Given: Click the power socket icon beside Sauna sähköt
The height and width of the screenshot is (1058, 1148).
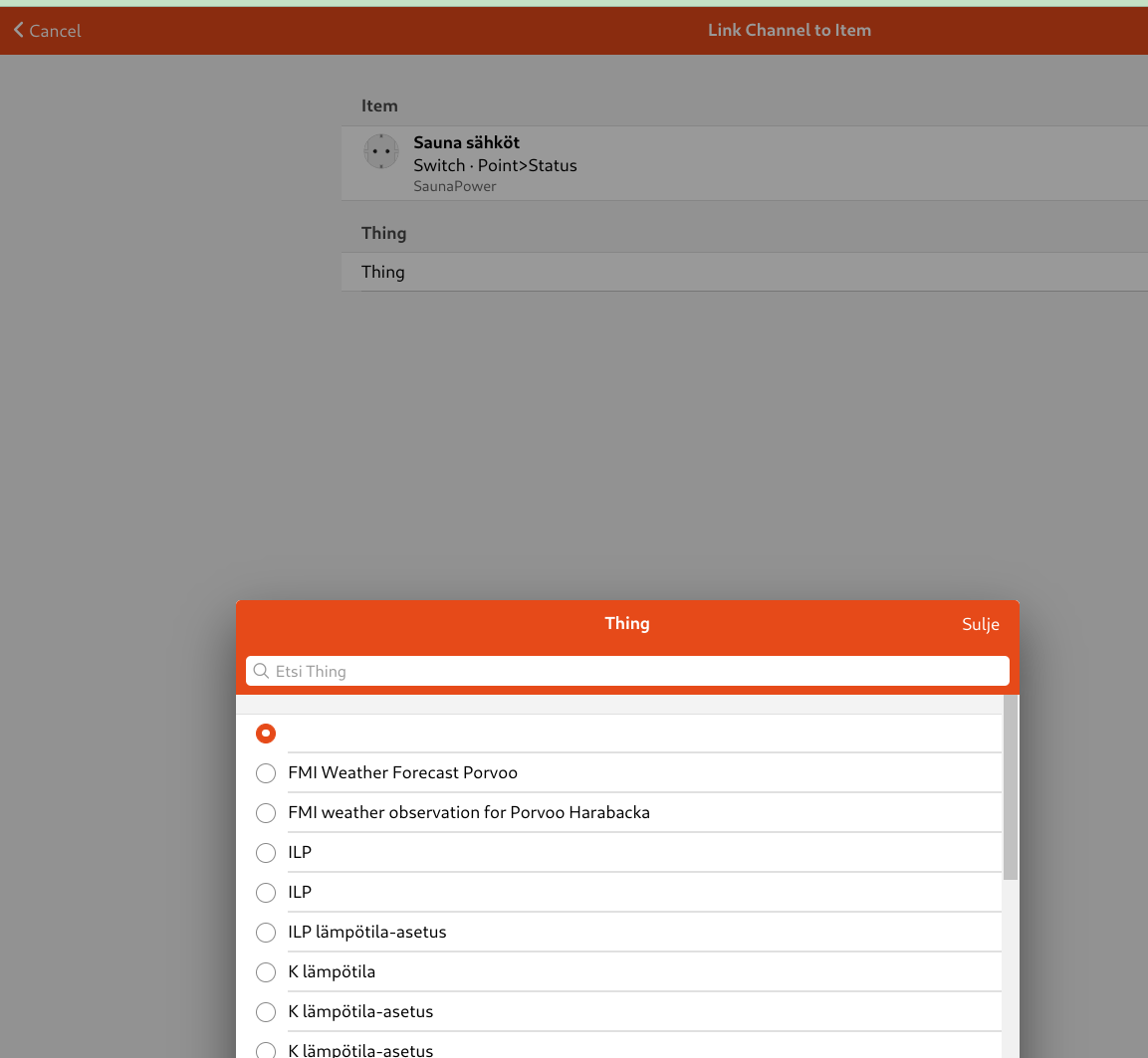Looking at the screenshot, I should tap(381, 151).
